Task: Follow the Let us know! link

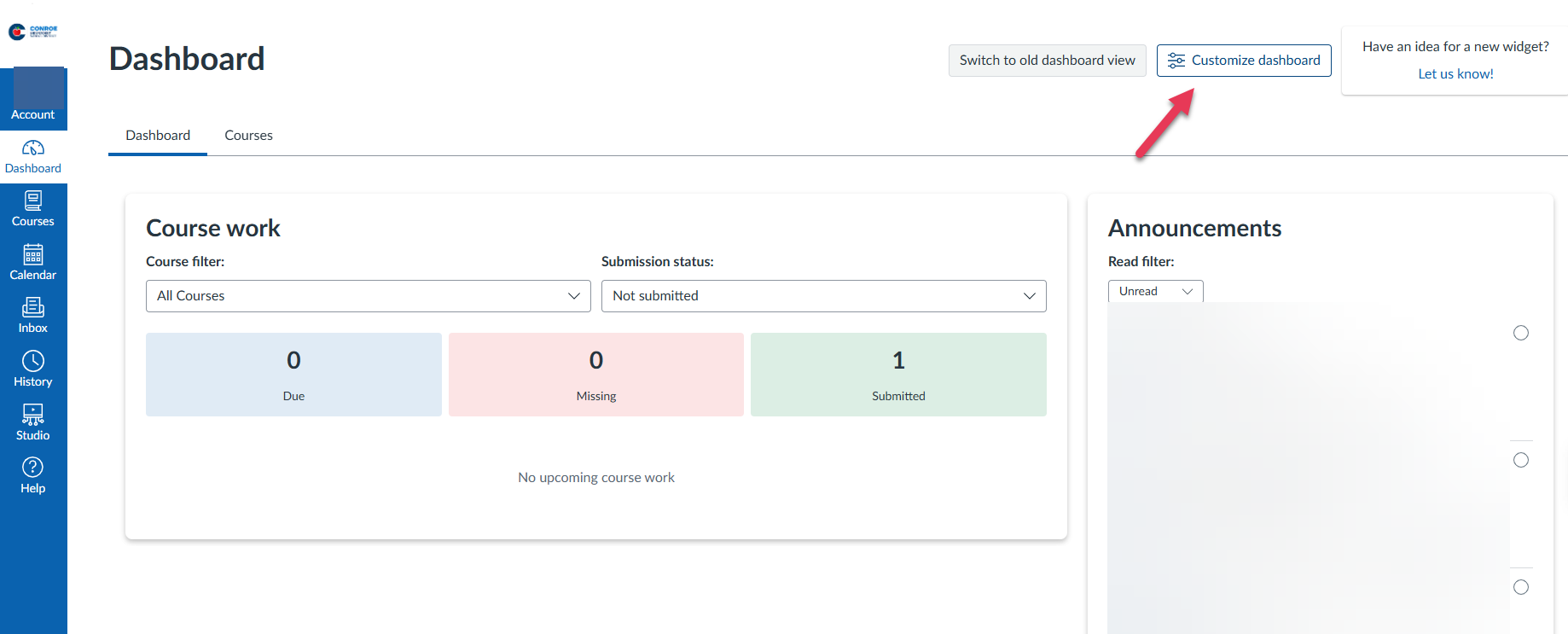Action: pos(1455,74)
